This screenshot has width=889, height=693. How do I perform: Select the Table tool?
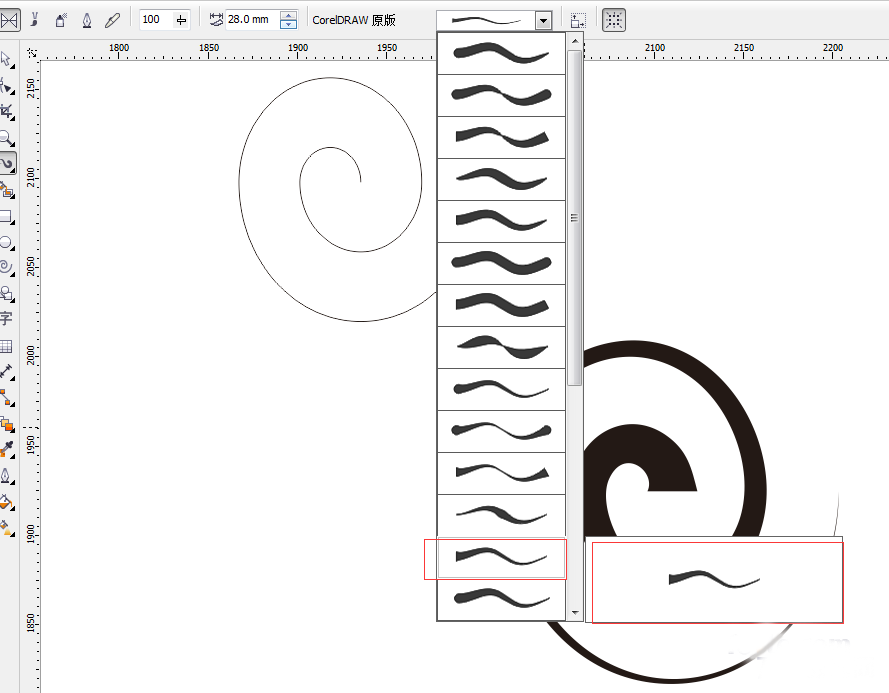click(x=7, y=345)
